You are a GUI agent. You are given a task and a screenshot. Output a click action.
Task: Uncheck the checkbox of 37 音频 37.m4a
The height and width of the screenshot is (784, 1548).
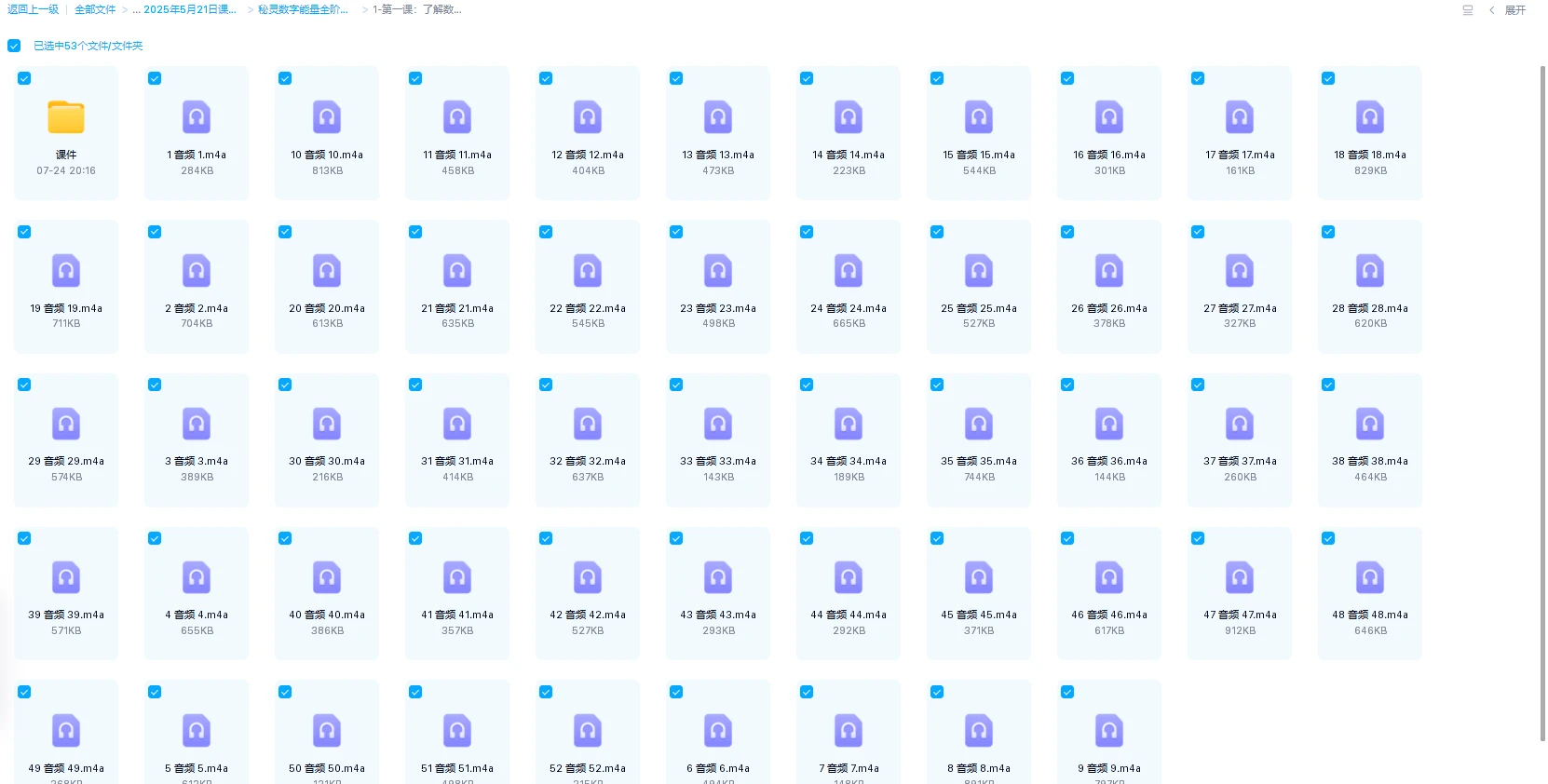1198,385
